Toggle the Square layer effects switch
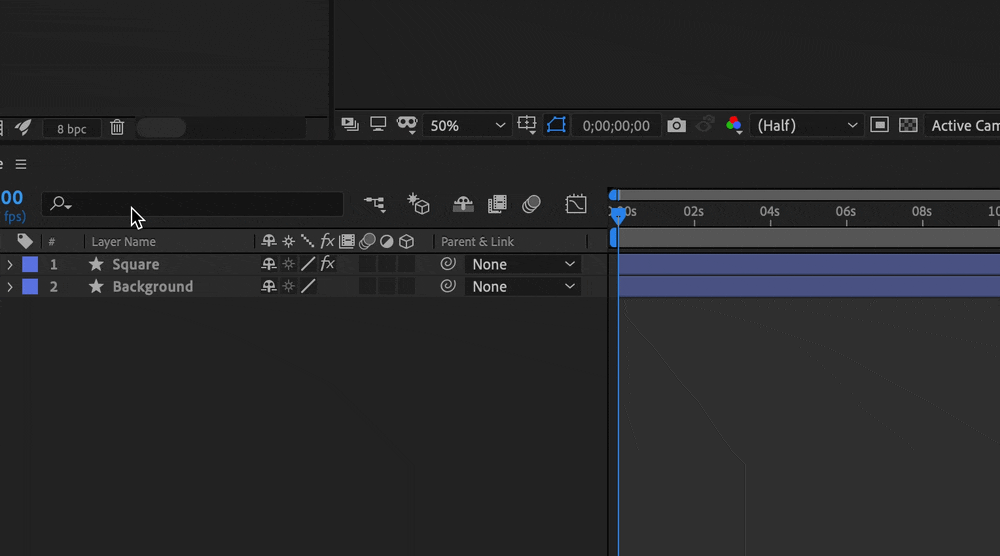This screenshot has width=1000, height=556. pos(328,263)
